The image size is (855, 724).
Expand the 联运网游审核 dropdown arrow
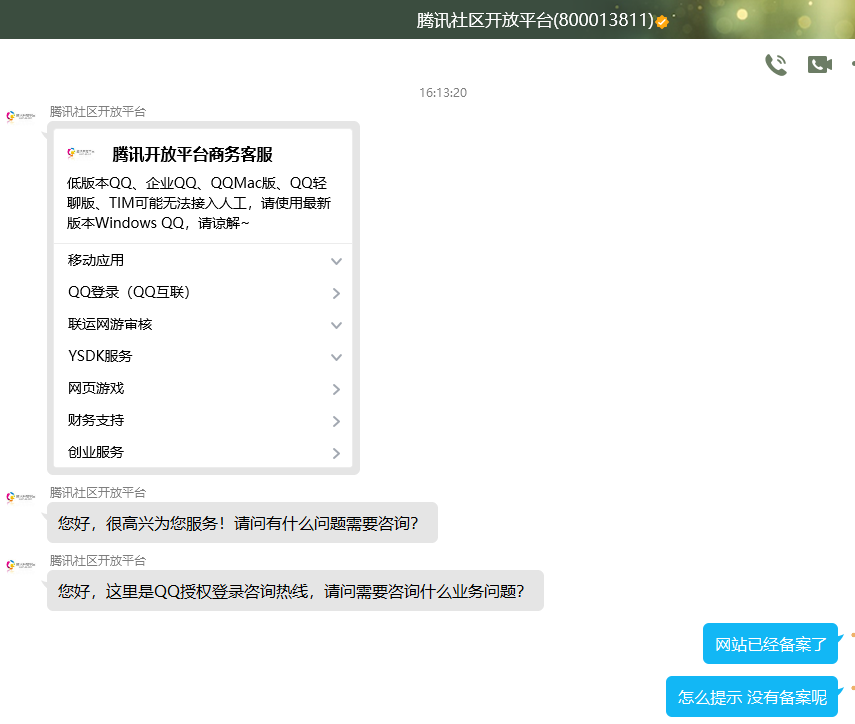(336, 325)
